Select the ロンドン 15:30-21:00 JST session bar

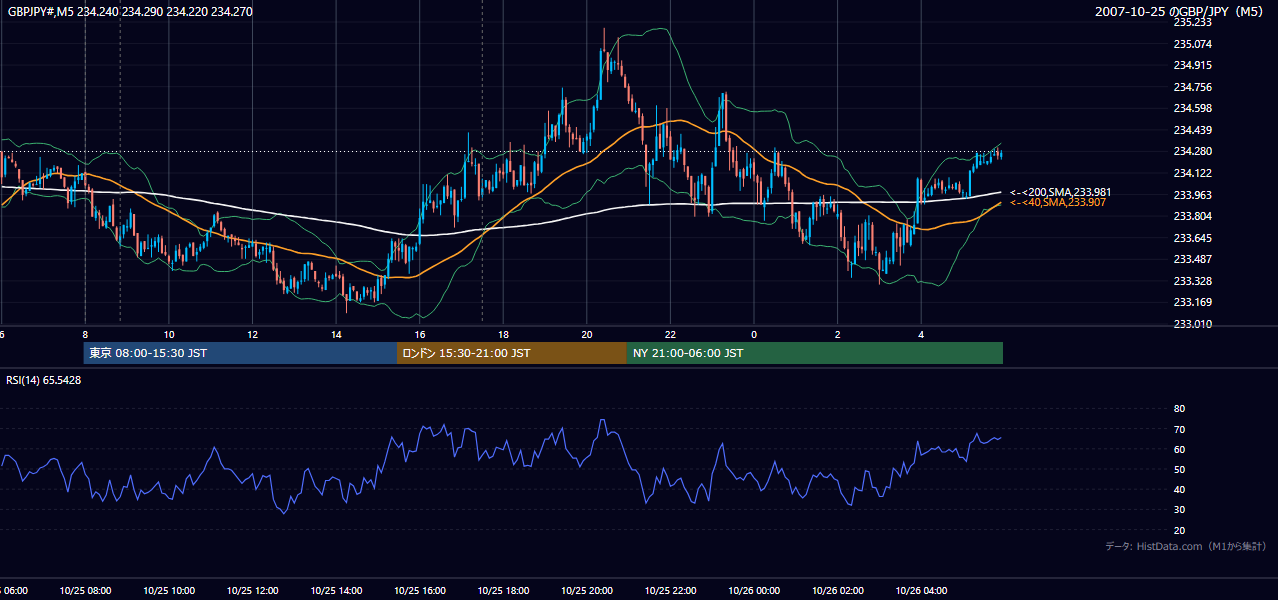pos(512,353)
